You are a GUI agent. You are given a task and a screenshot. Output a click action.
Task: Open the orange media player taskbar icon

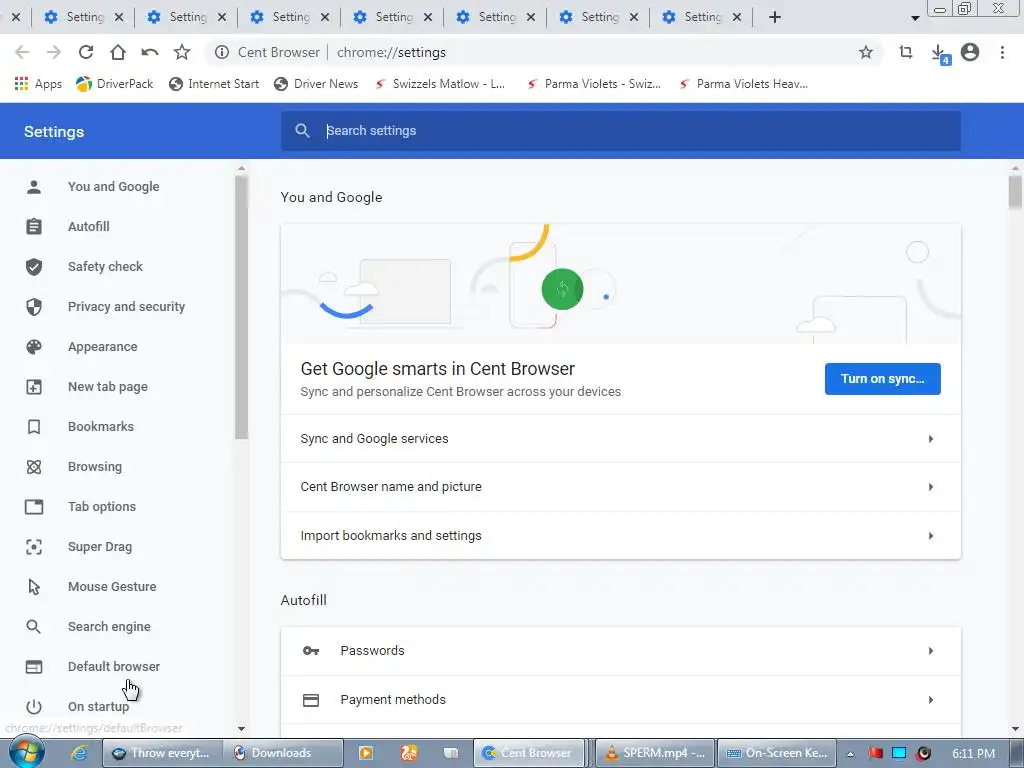click(366, 754)
